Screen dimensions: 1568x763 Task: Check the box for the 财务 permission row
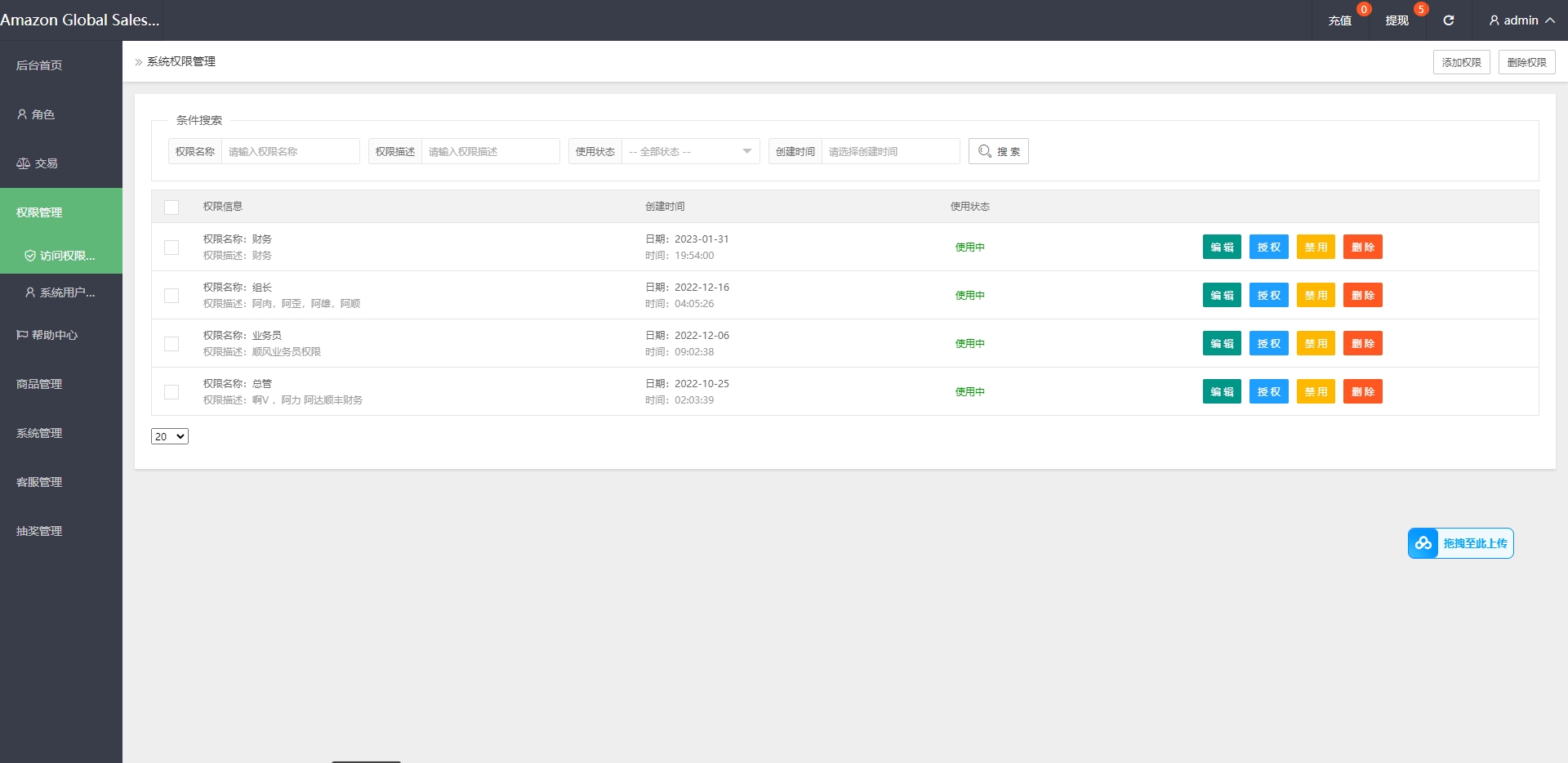tap(171, 248)
